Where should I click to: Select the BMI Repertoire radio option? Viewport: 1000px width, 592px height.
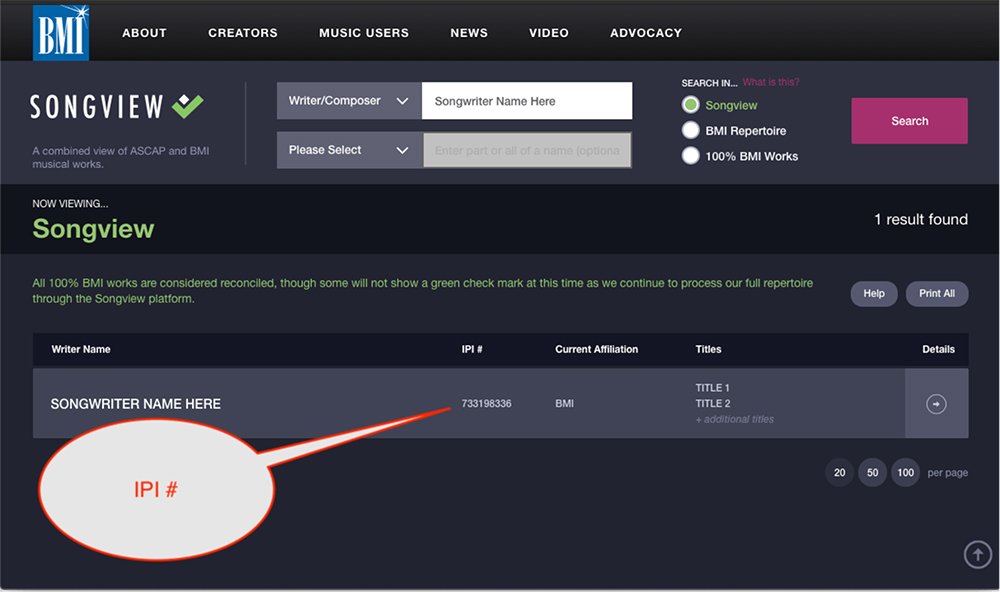(x=690, y=130)
